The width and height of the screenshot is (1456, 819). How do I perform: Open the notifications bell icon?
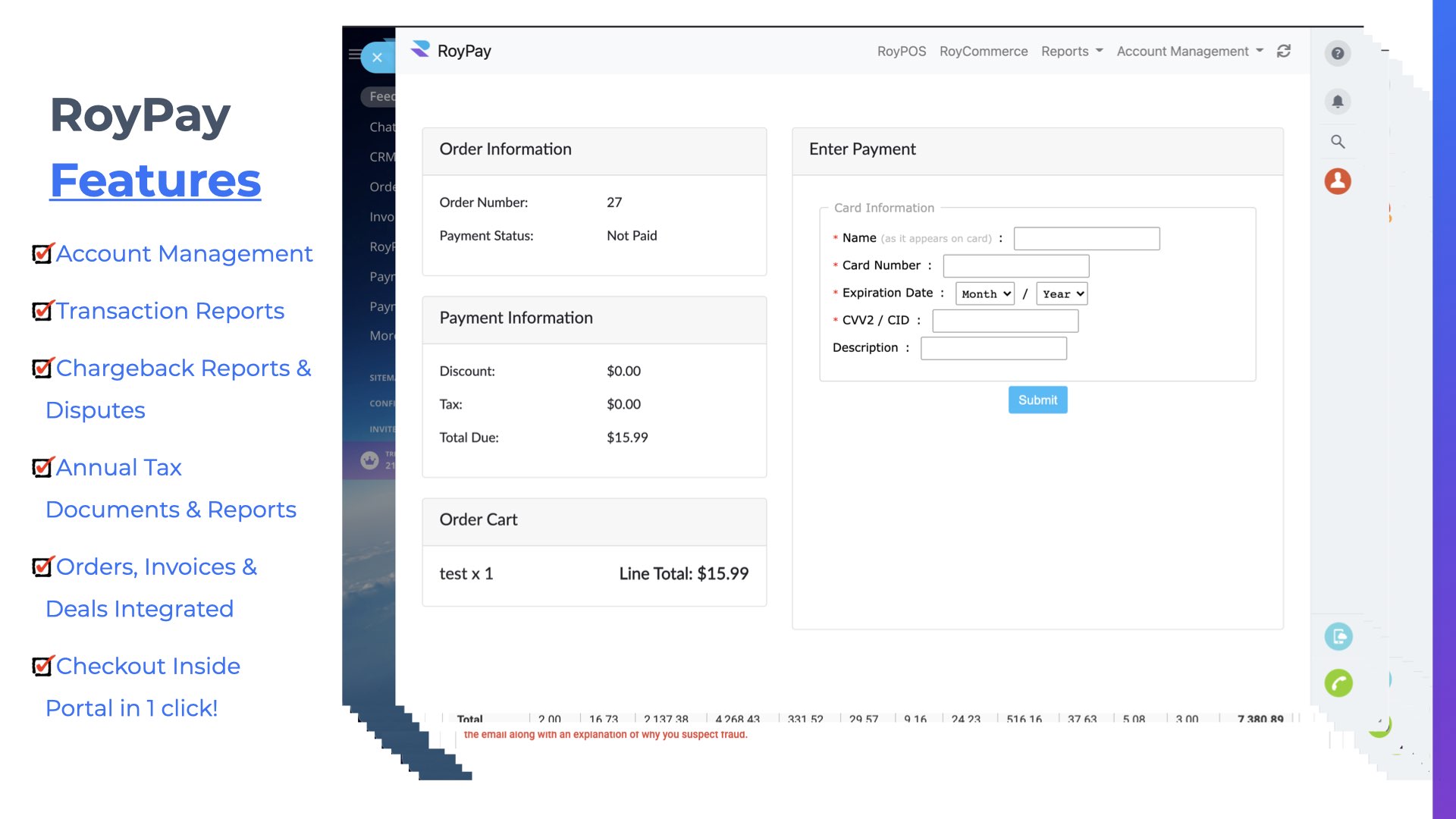pos(1338,101)
